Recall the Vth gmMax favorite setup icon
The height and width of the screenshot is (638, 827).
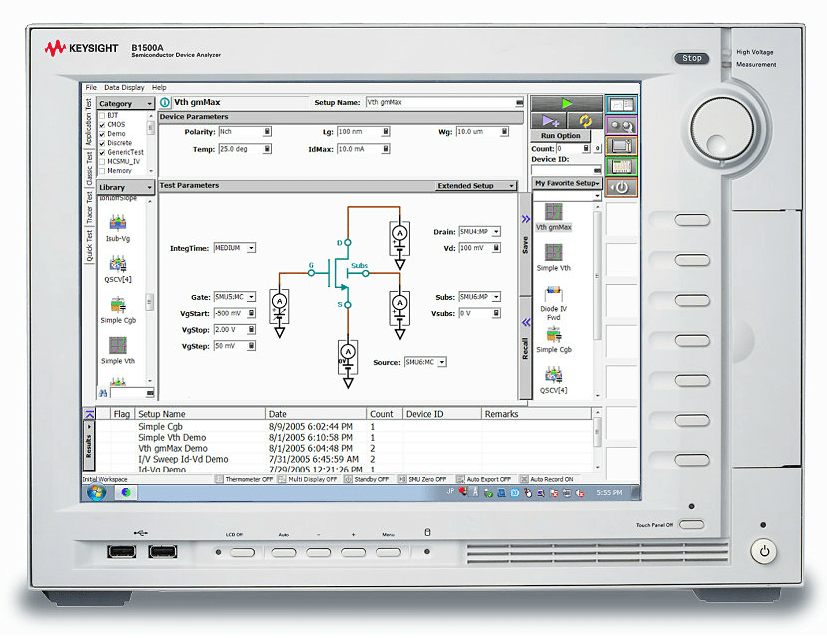pyautogui.click(x=553, y=218)
